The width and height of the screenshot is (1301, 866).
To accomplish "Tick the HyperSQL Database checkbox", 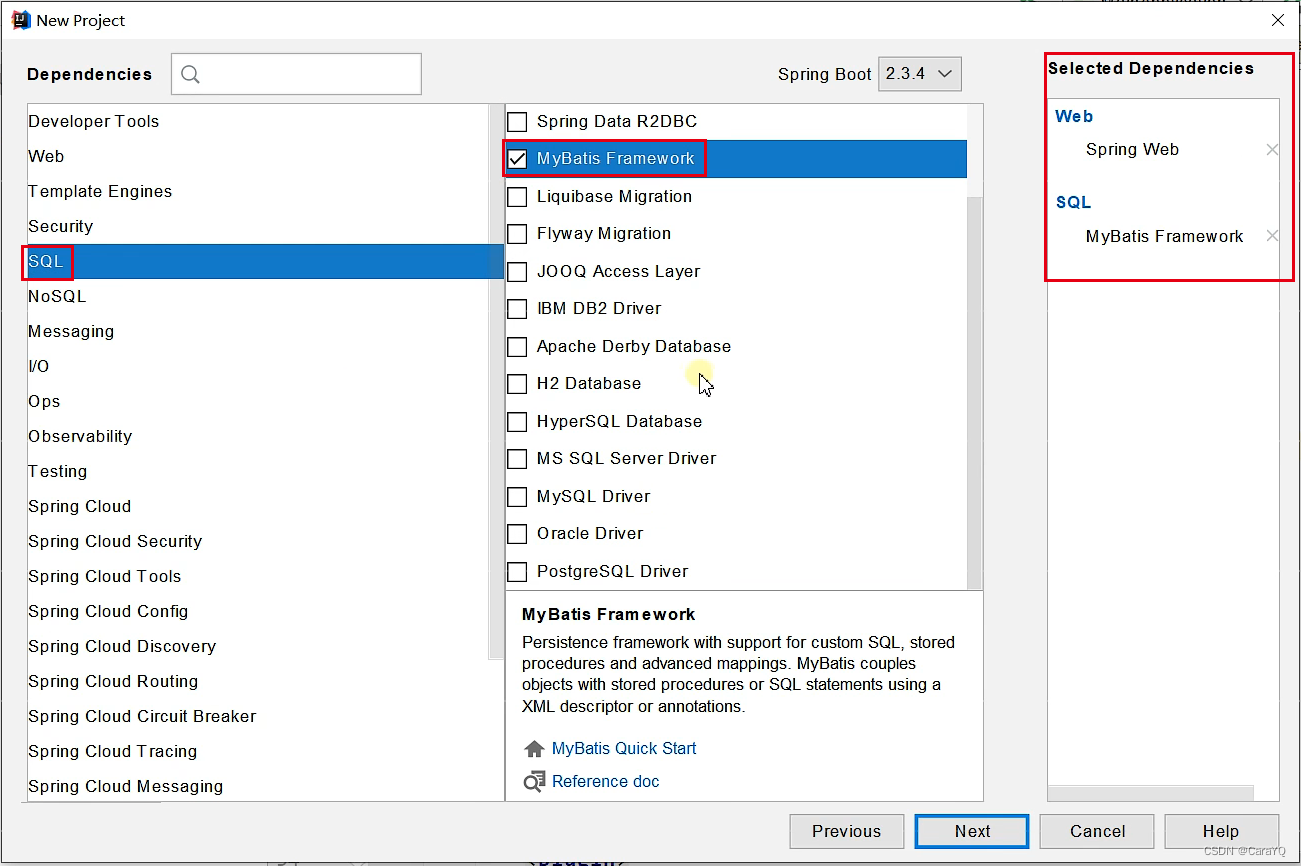I will (517, 422).
